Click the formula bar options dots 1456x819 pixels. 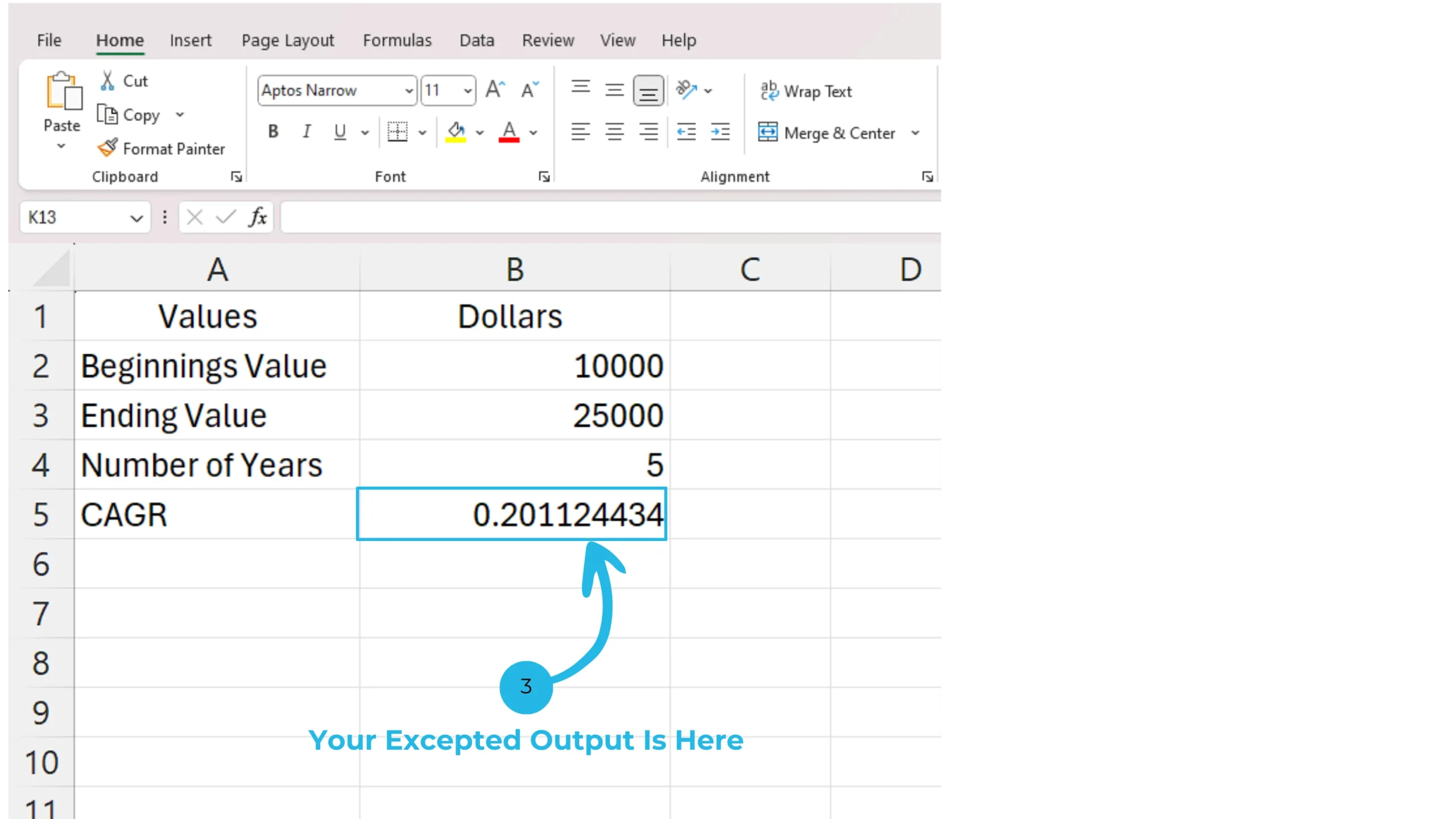coord(164,217)
